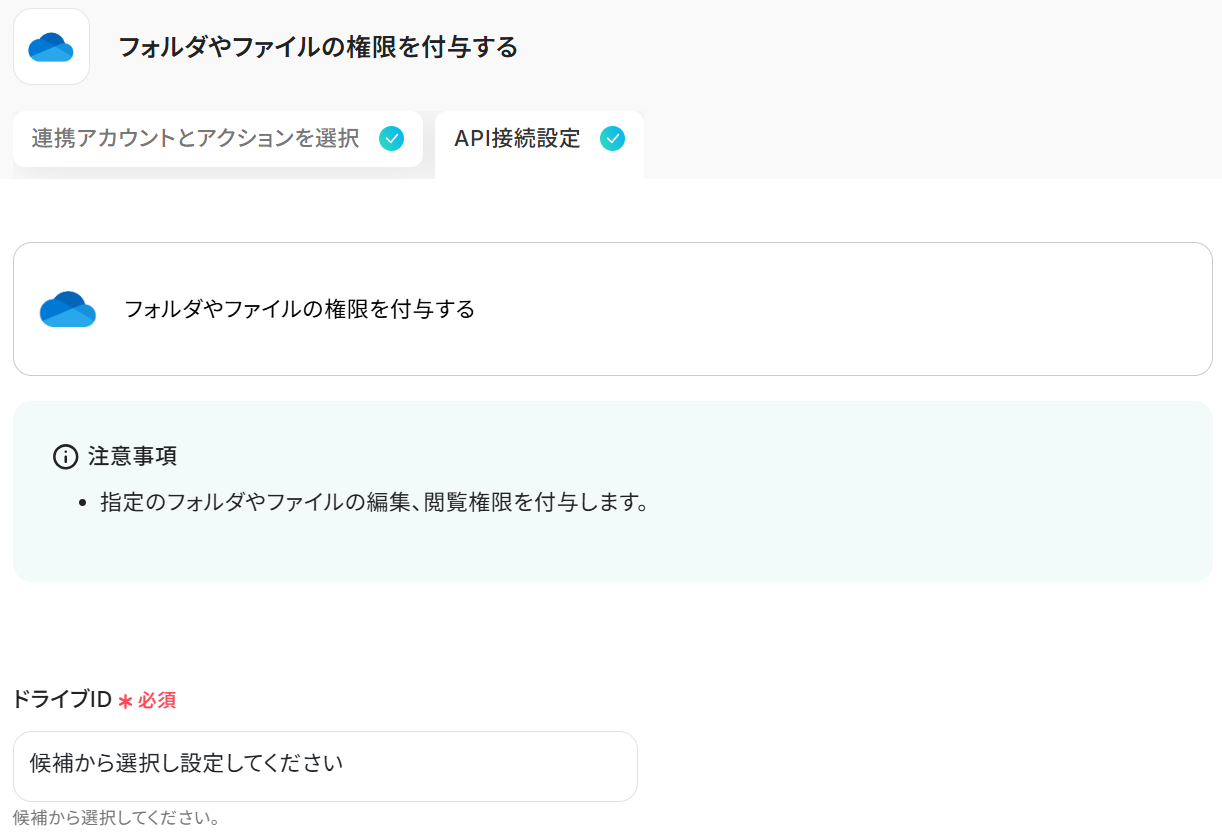Open the API接続設定 tab
Image resolution: width=1222 pixels, height=835 pixels.
pos(517,139)
